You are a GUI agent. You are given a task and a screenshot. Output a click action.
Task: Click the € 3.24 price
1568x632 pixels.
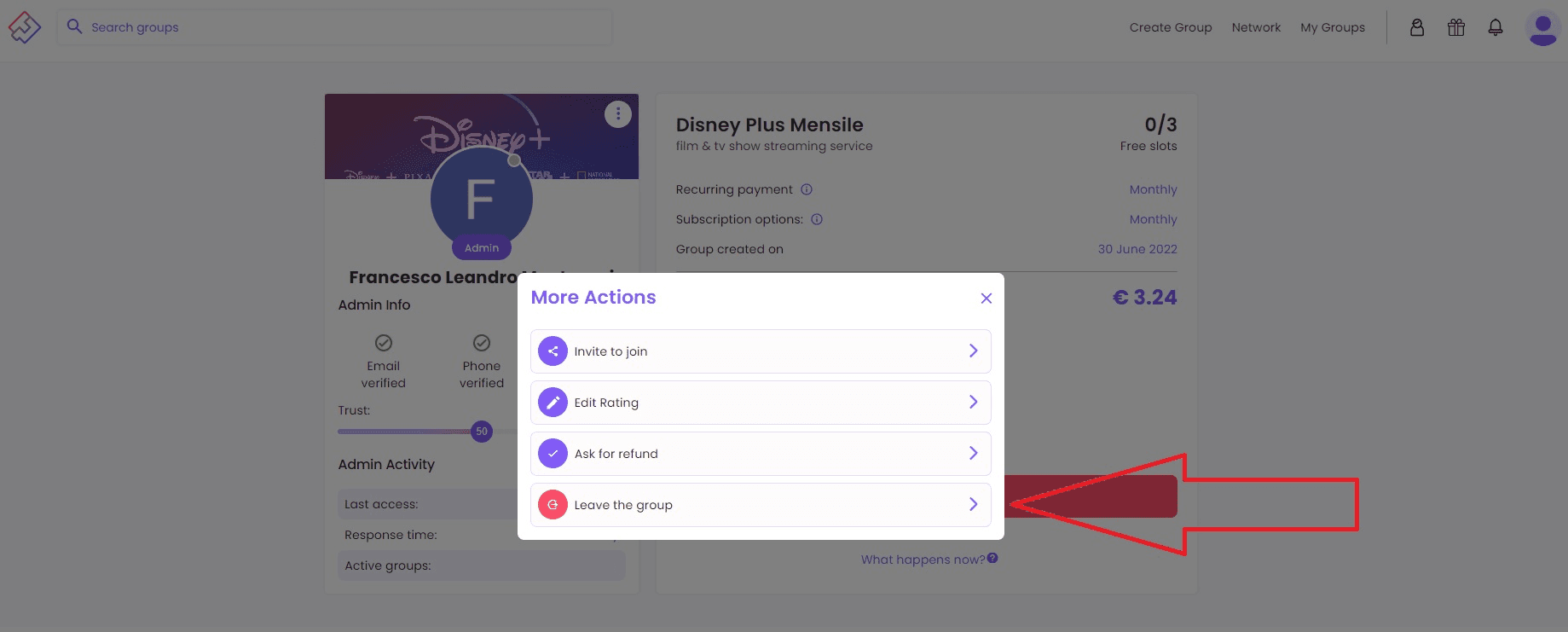pyautogui.click(x=1144, y=298)
